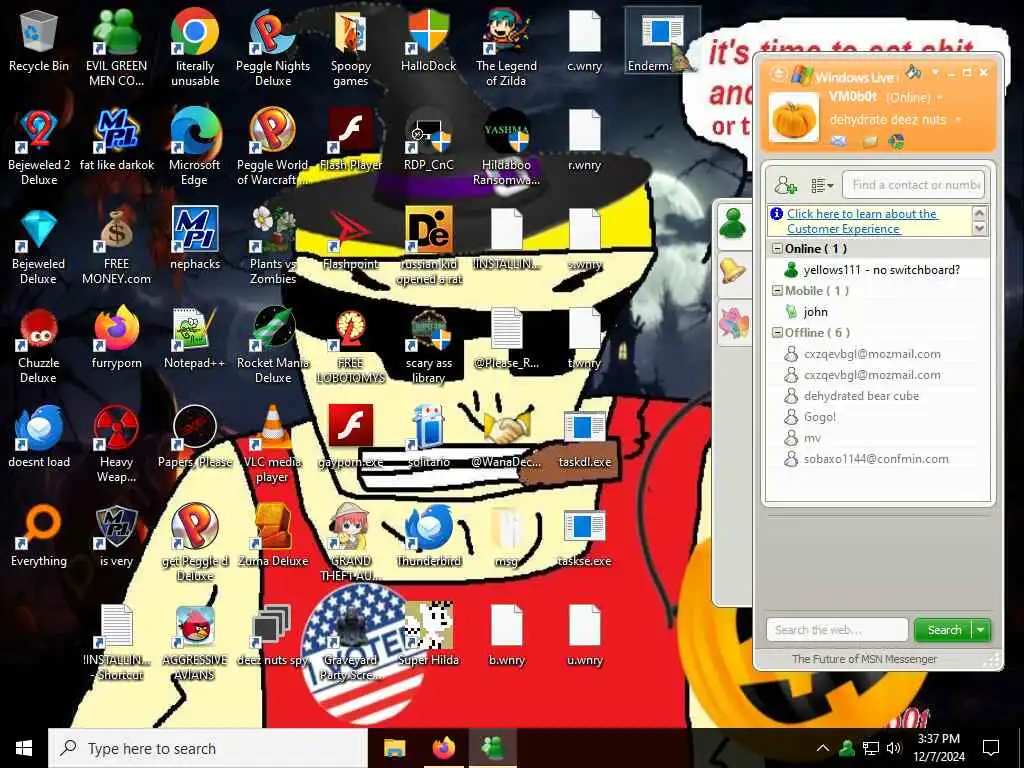Open Thunderbird desktop shortcut

(x=428, y=536)
